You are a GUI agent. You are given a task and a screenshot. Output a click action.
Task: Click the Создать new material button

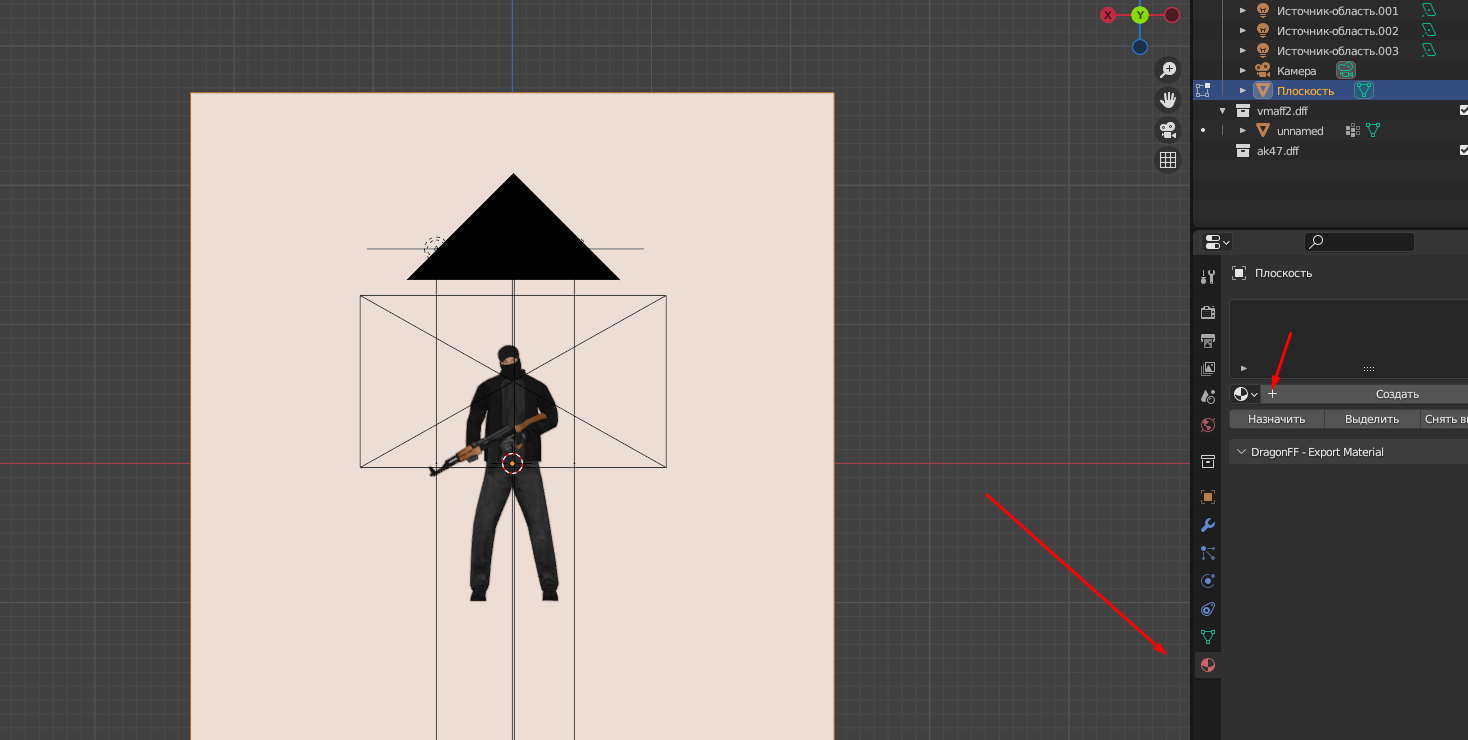tap(1396, 394)
